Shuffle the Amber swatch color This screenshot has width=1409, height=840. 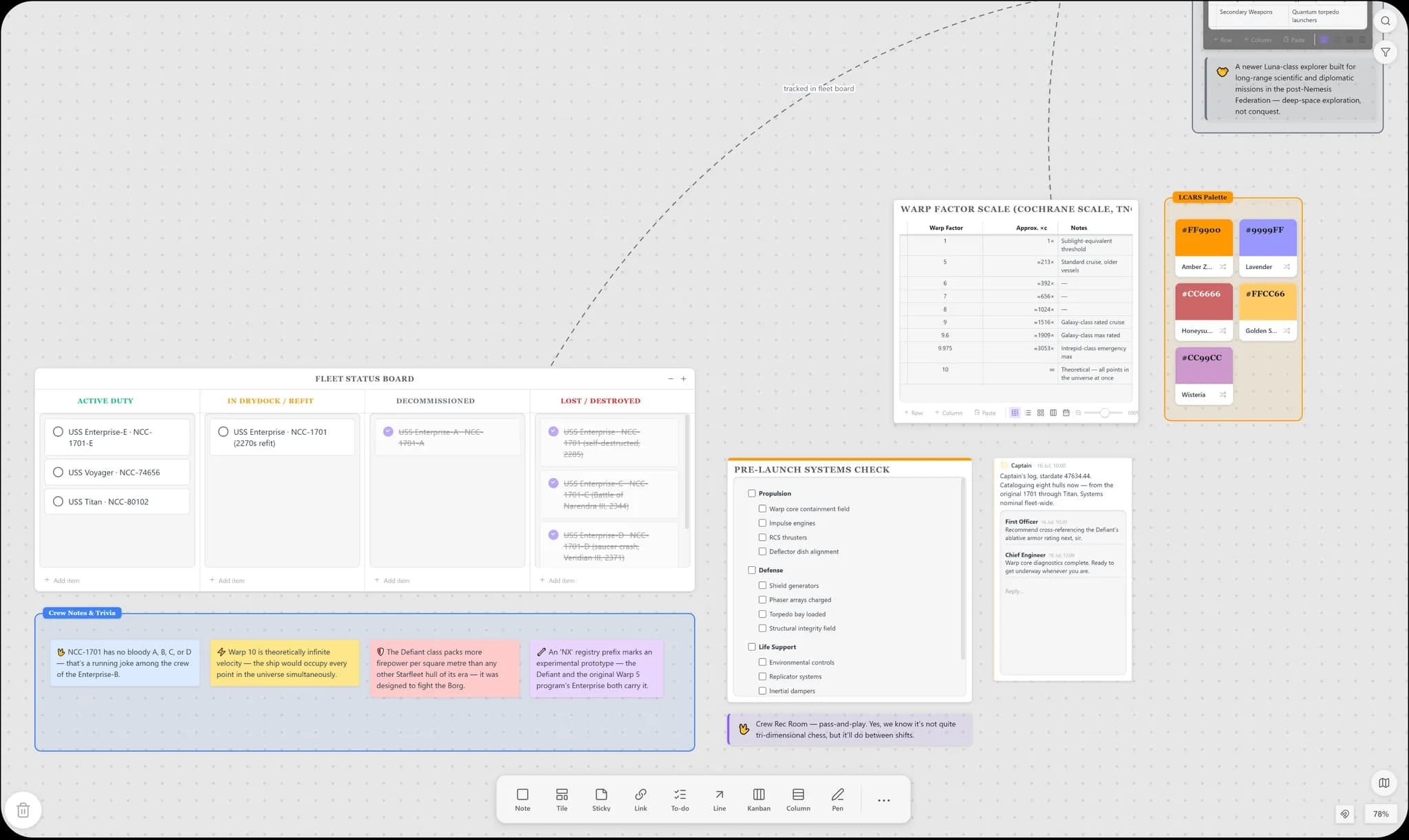tap(1223, 267)
